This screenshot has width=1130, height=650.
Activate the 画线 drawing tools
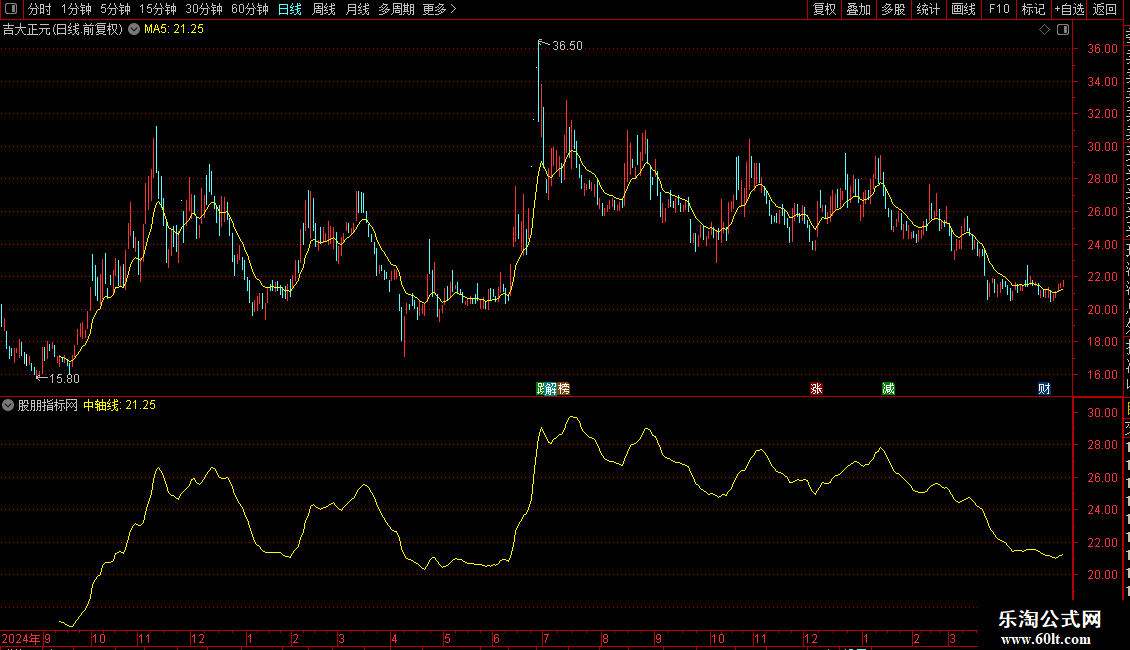[964, 9]
